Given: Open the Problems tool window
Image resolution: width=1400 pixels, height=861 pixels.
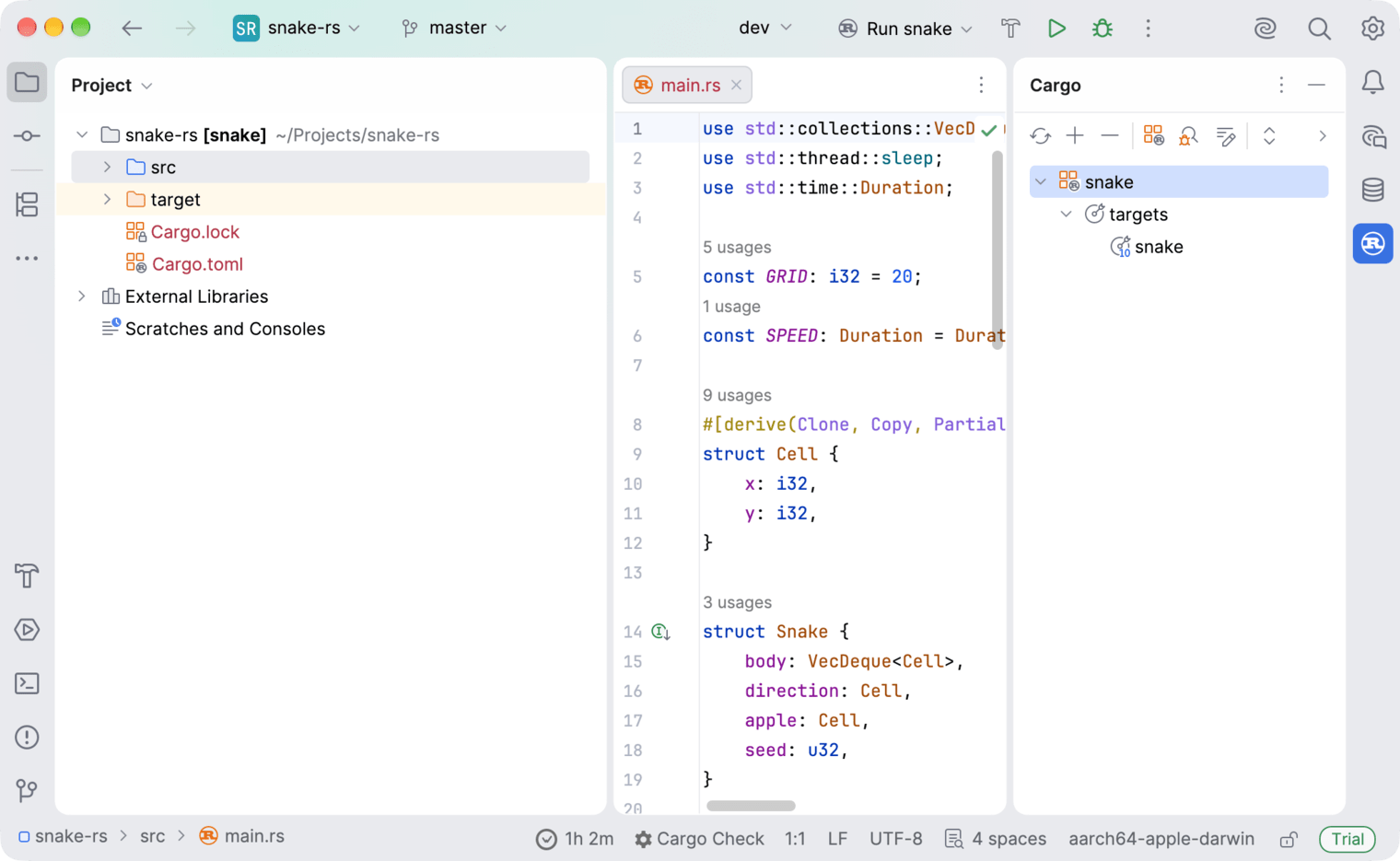Looking at the screenshot, I should coord(27,738).
